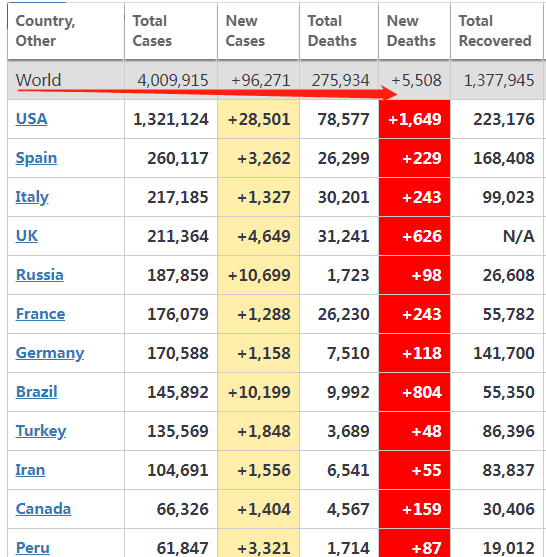Screen dimensions: 546x557
Task: Sort by Country, Other column header
Action: point(66,31)
